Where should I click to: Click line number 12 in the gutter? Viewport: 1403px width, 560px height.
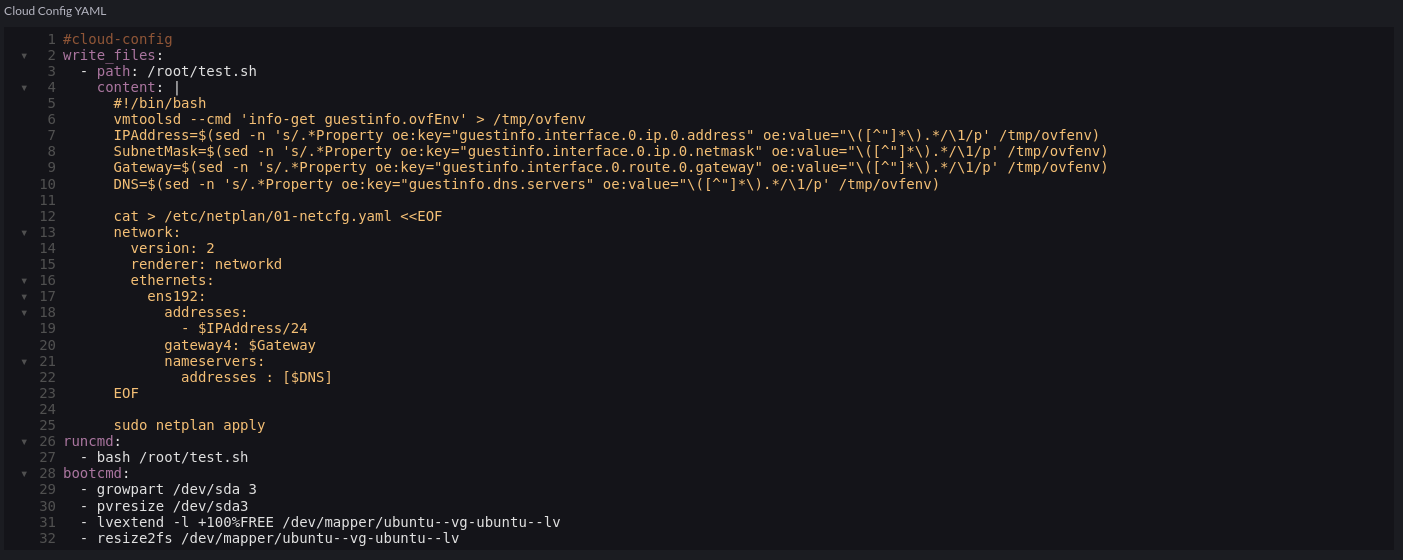pos(47,216)
